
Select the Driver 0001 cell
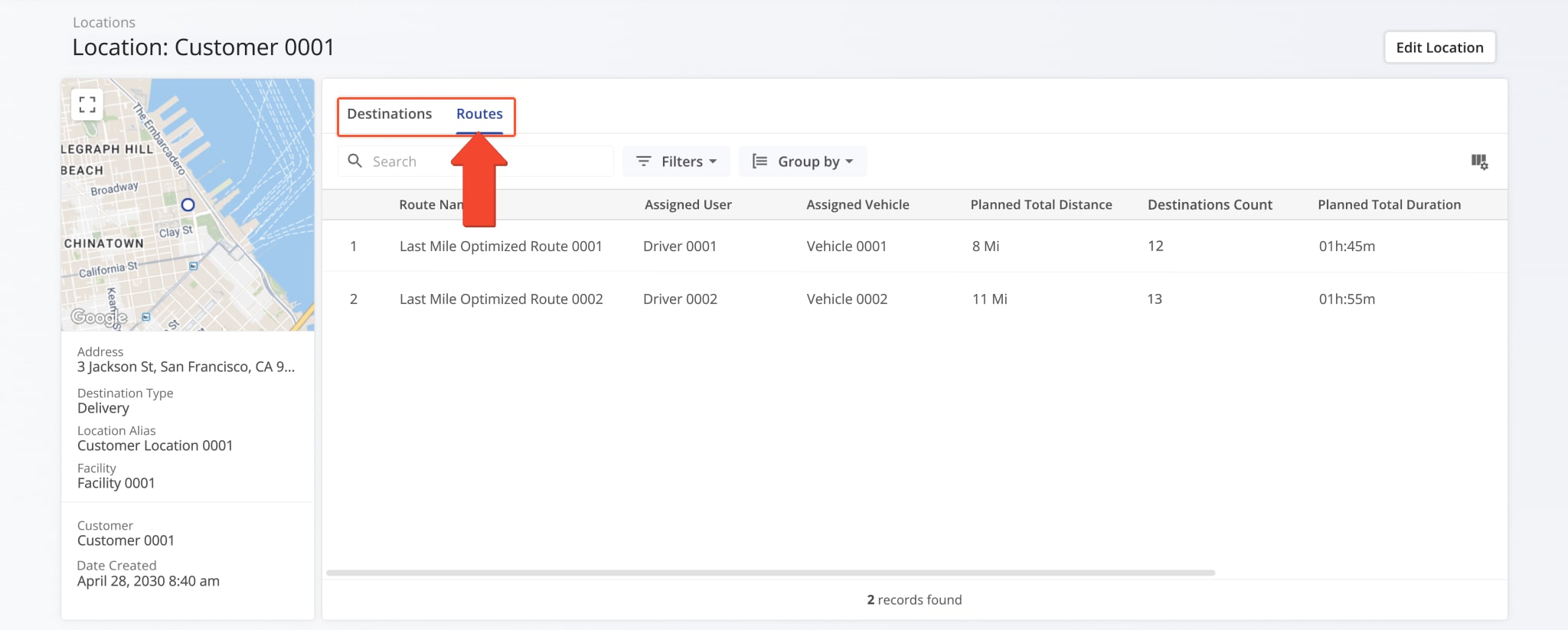pos(680,246)
